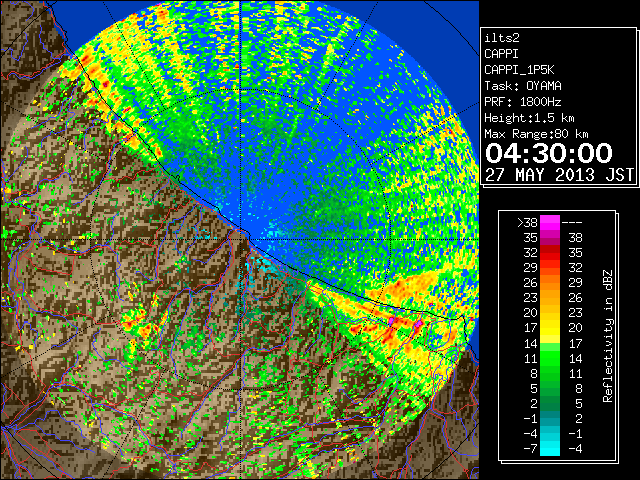Click the '>38' legend value
640x480 pixels.
(527, 223)
